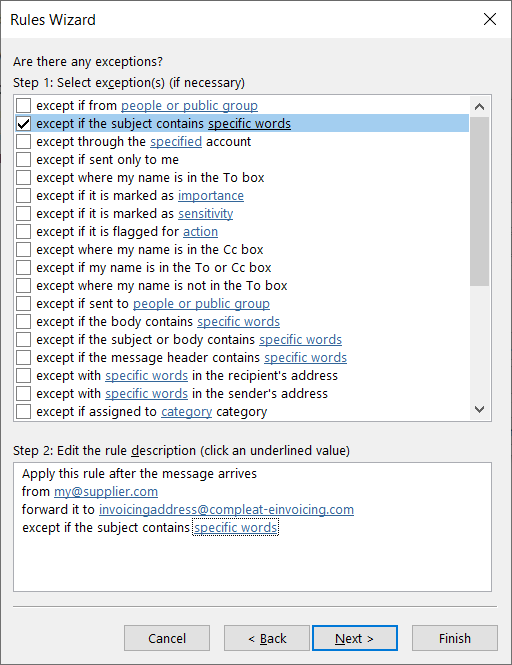Click the 'action' link for flagged exception

pyautogui.click(x=200, y=232)
